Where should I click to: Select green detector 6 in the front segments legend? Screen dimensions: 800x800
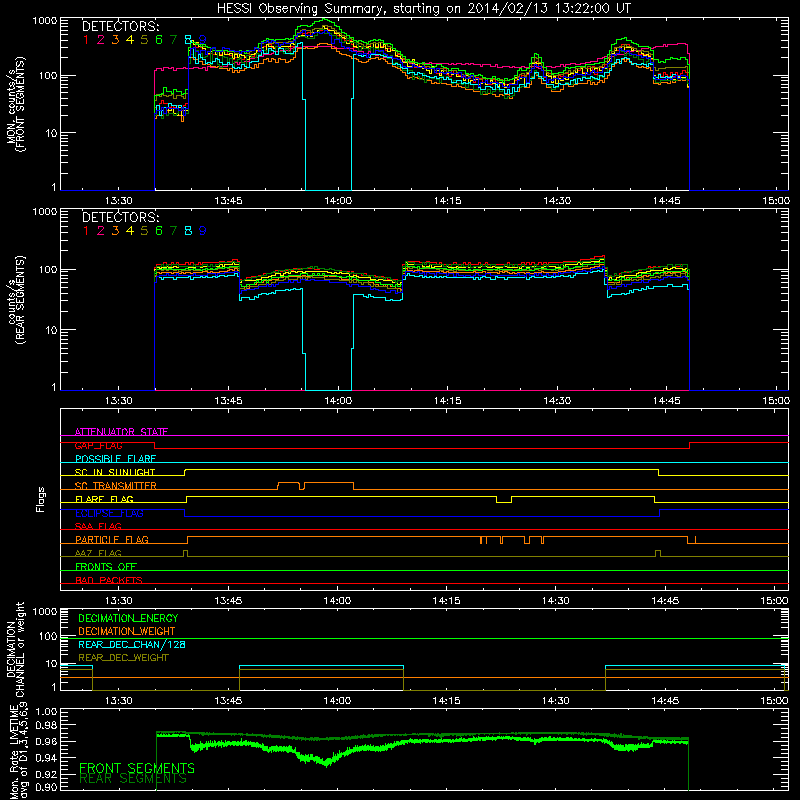[x=159, y=40]
